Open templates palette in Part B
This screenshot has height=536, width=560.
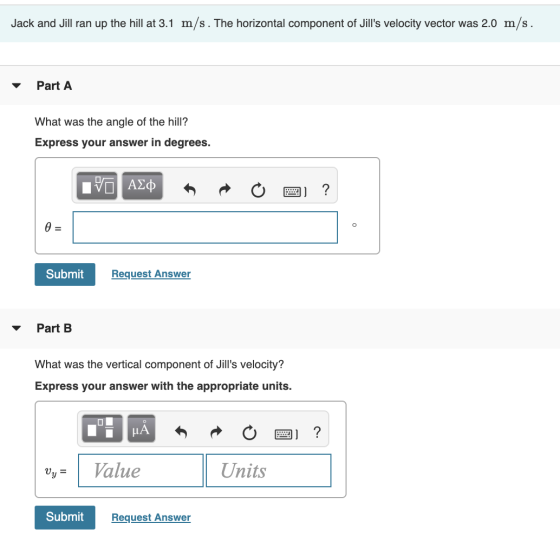pos(102,428)
